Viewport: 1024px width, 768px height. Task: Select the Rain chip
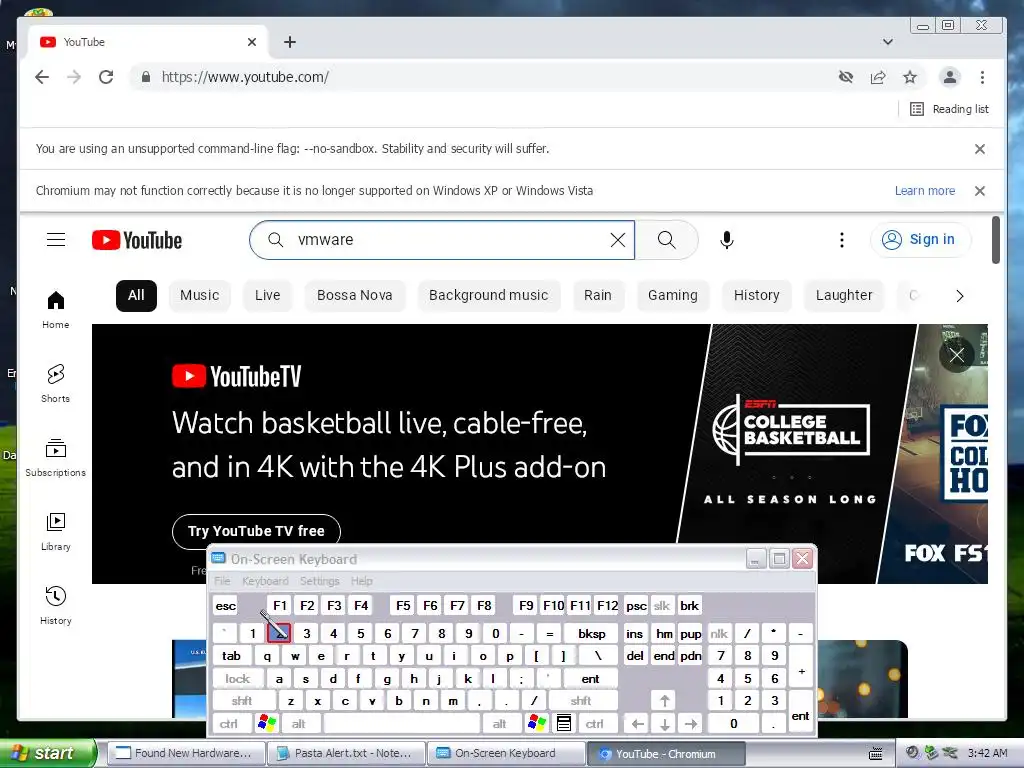[x=598, y=295]
